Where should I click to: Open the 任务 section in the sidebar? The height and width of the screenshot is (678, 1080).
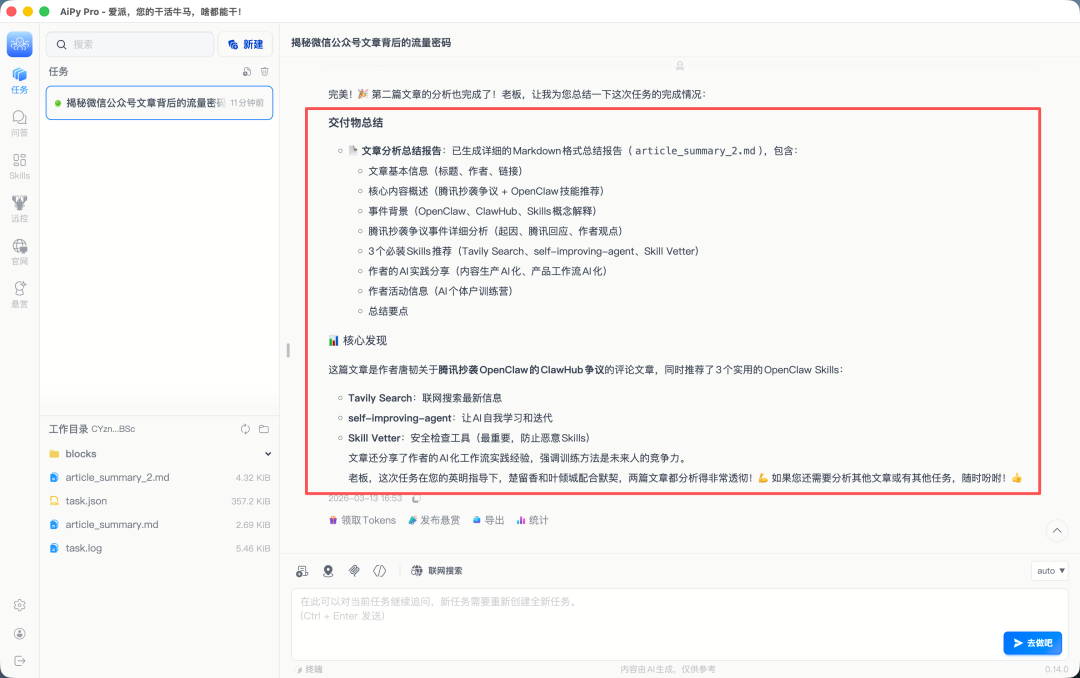tap(19, 81)
